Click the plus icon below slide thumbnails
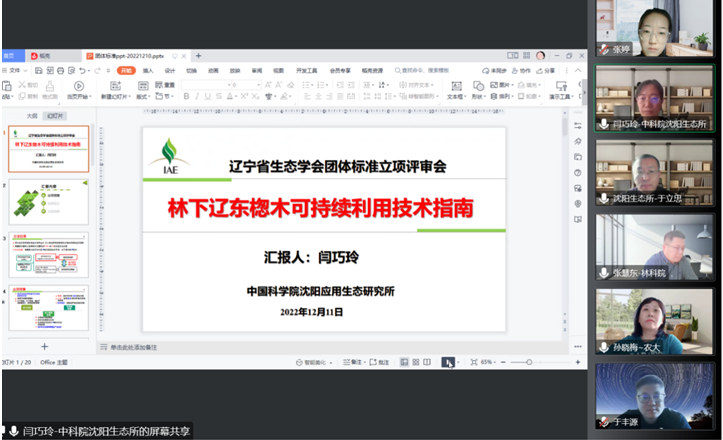Viewport: 723px width, 440px height. (44, 318)
